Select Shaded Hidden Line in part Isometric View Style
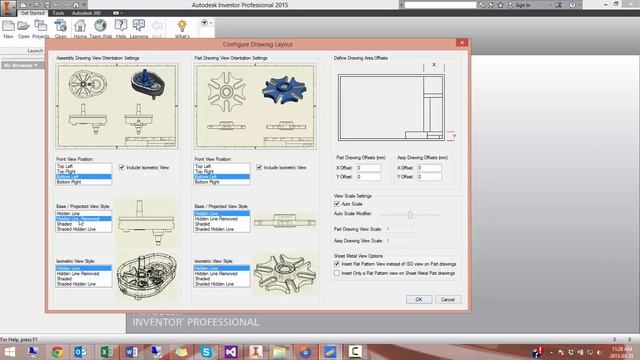The height and width of the screenshot is (360, 640). point(221,284)
